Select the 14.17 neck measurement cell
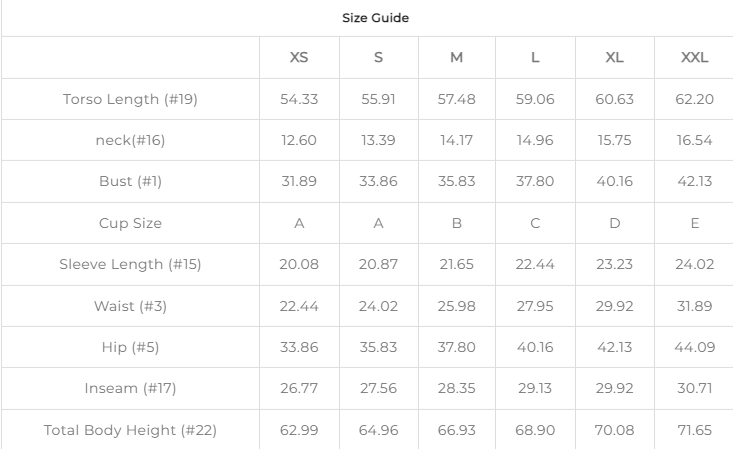733x449 pixels. 457,140
